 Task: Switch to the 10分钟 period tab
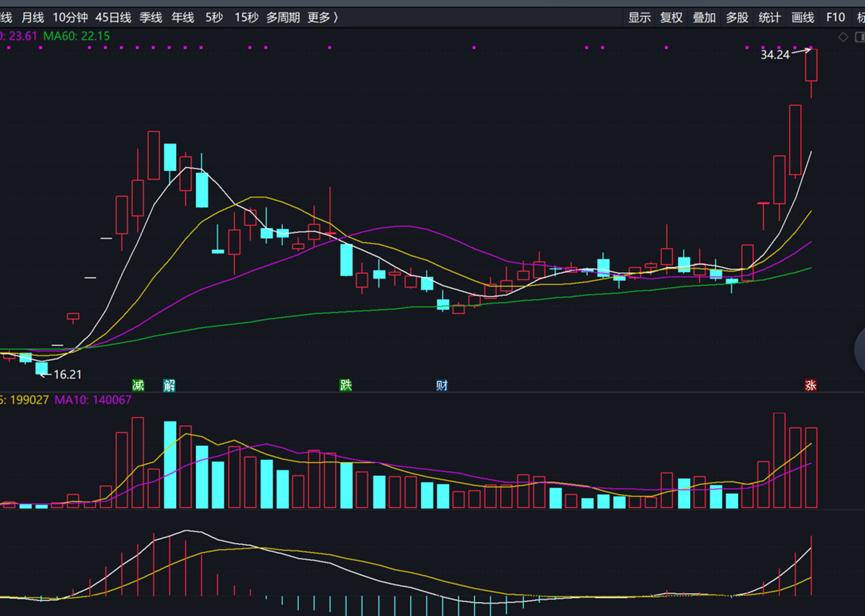tap(70, 17)
